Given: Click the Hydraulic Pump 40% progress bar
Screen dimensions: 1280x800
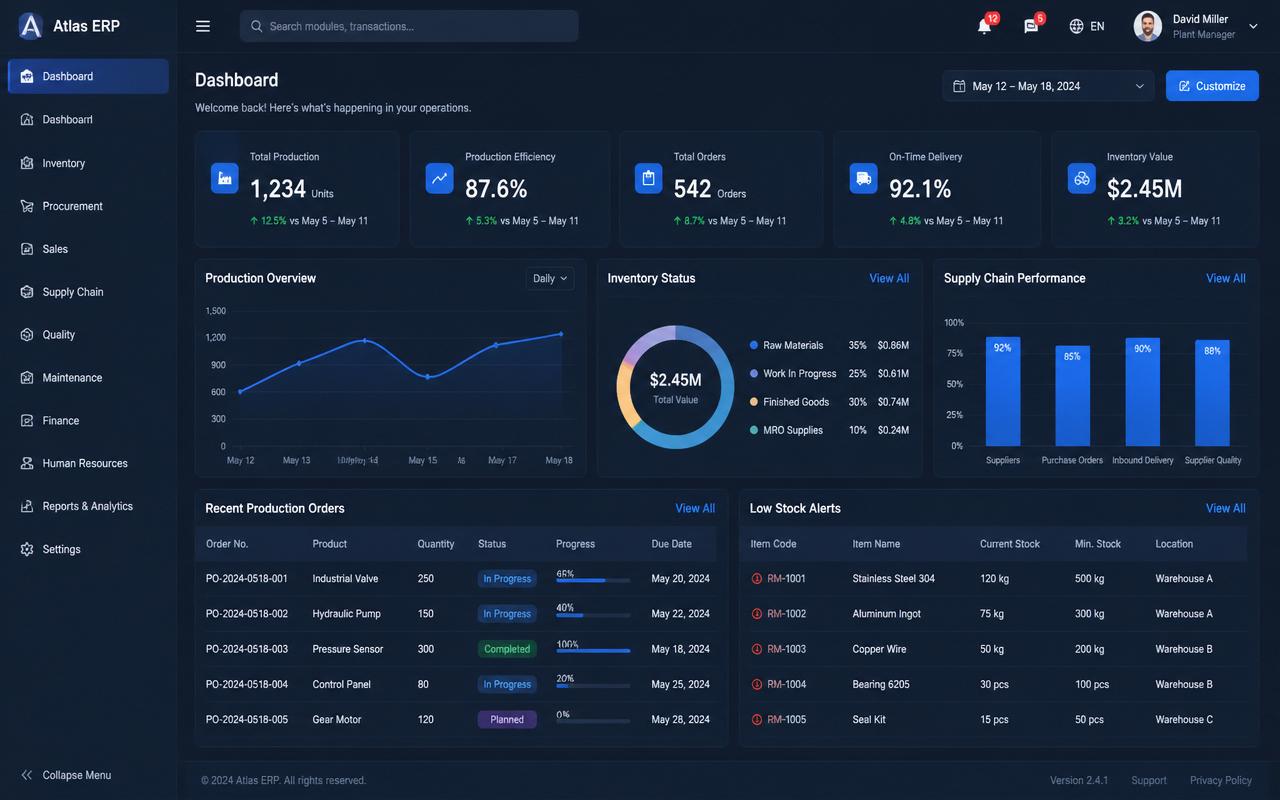Looking at the screenshot, I should 593,615.
